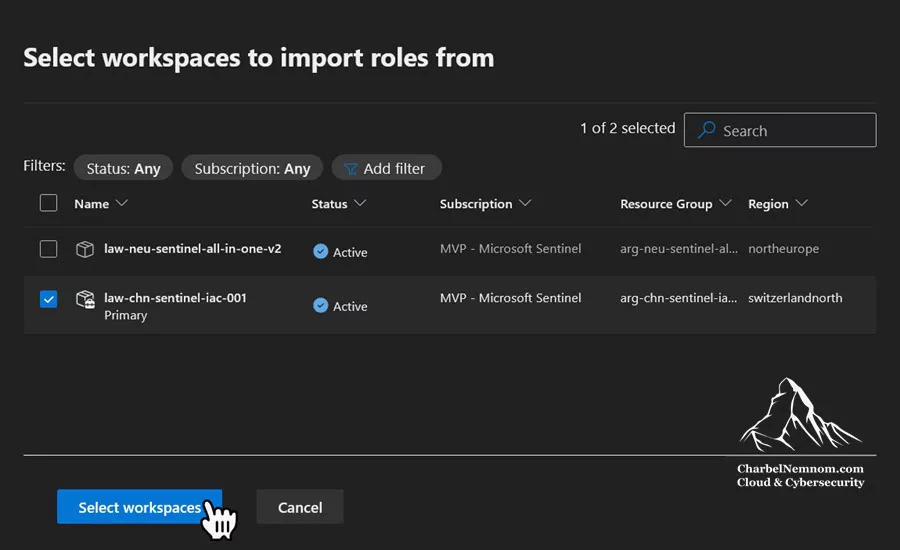Click the 1 of 2 selected counter
This screenshot has height=550, width=900.
627,128
